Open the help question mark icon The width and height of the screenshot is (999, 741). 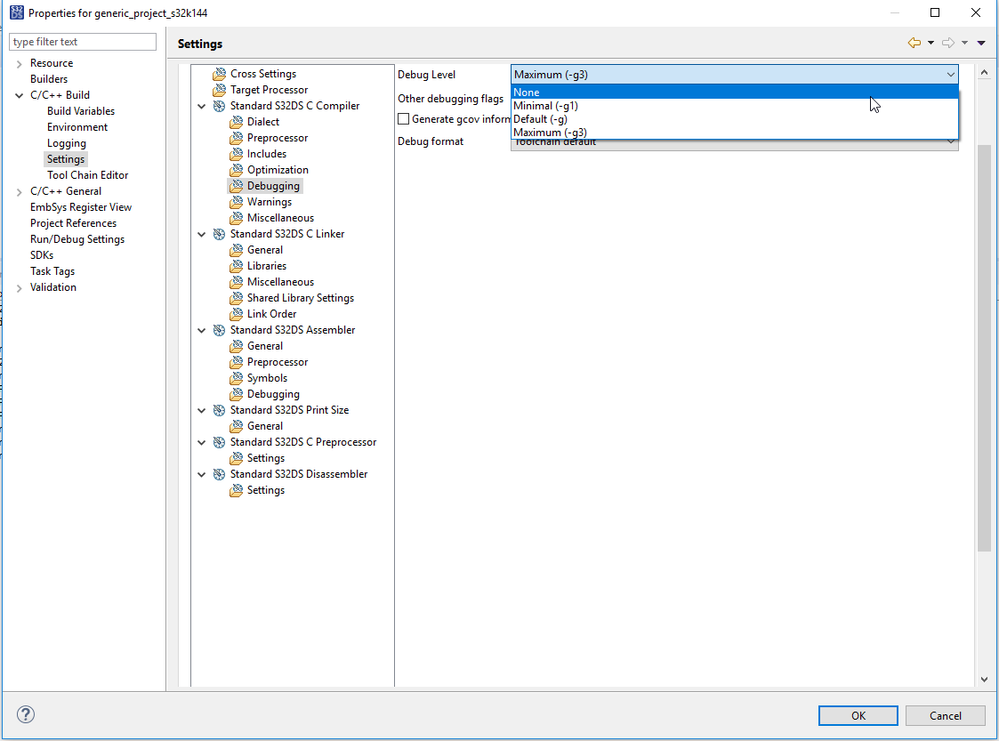pyautogui.click(x=25, y=714)
